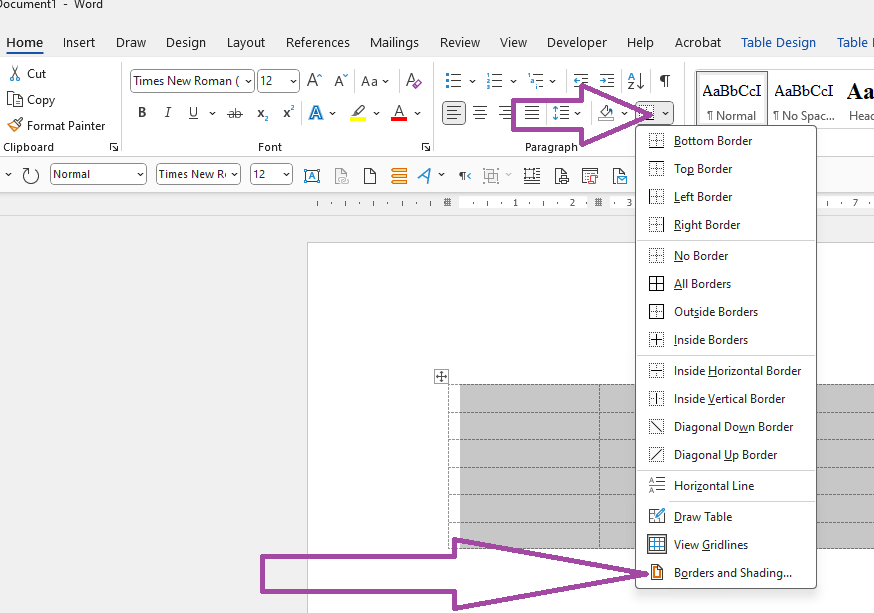This screenshot has width=874, height=613.
Task: Select the subscript icon
Action: coord(261,112)
